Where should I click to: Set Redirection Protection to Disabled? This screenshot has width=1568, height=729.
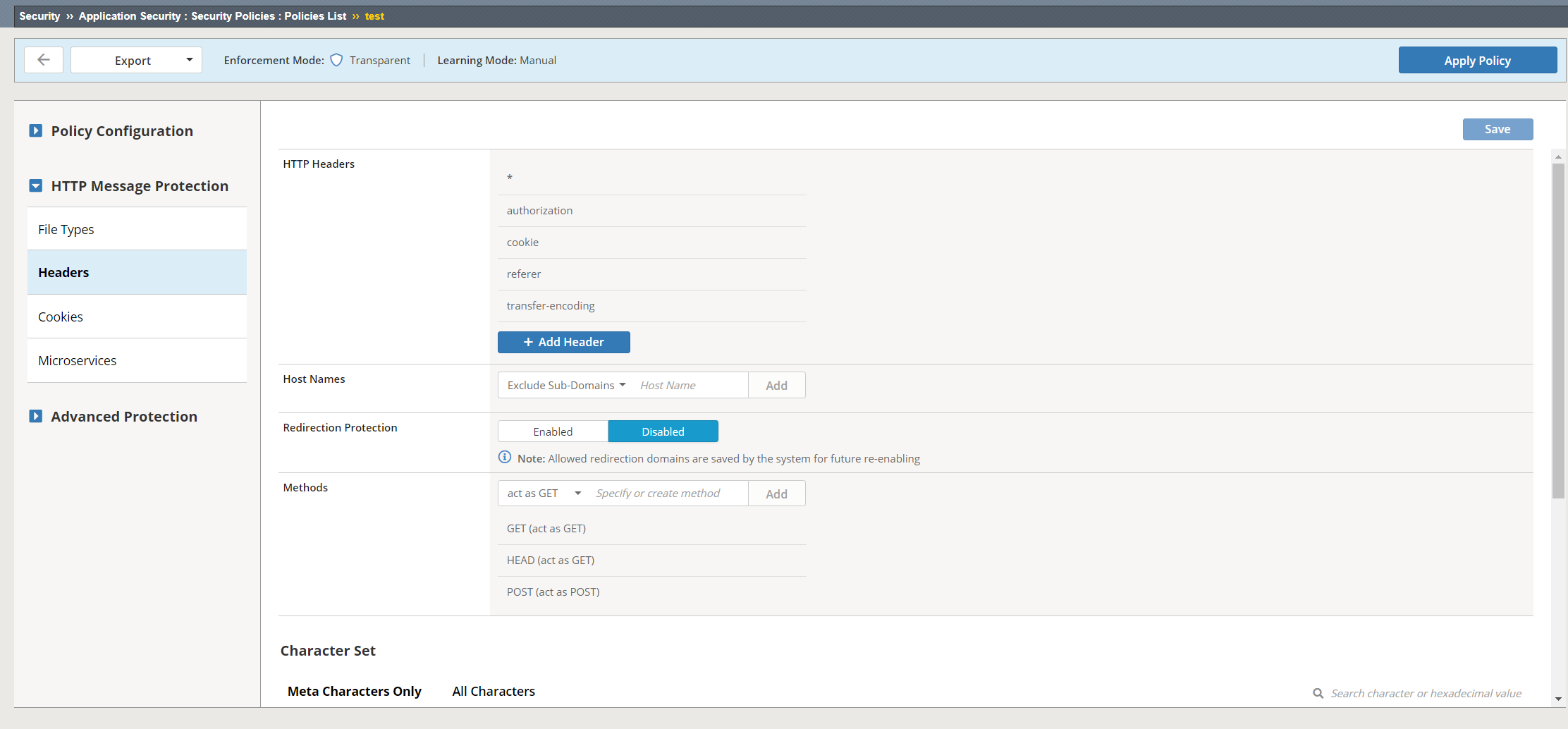coord(663,431)
